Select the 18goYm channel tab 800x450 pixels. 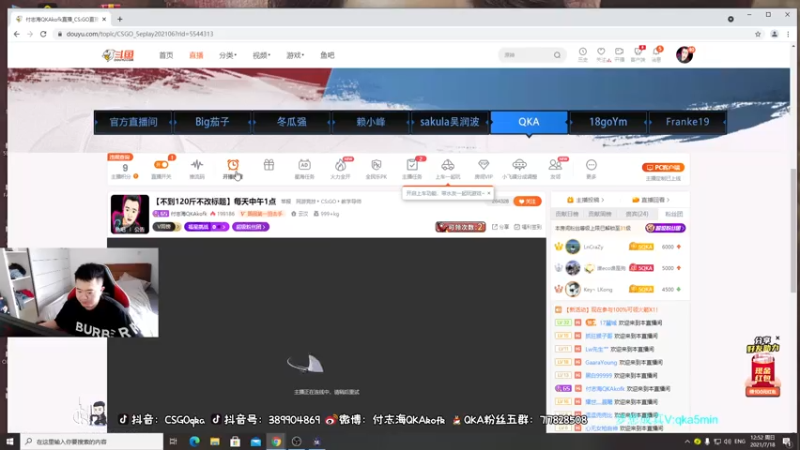click(x=608, y=122)
